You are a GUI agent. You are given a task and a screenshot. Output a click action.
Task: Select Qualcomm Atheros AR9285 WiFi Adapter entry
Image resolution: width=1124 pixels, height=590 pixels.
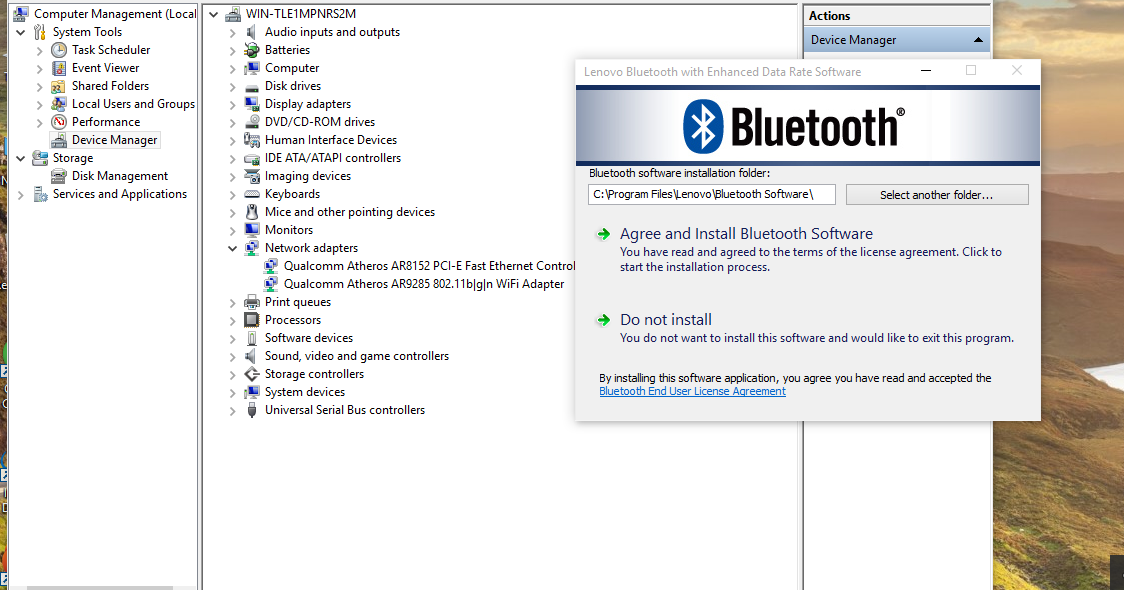tap(424, 284)
